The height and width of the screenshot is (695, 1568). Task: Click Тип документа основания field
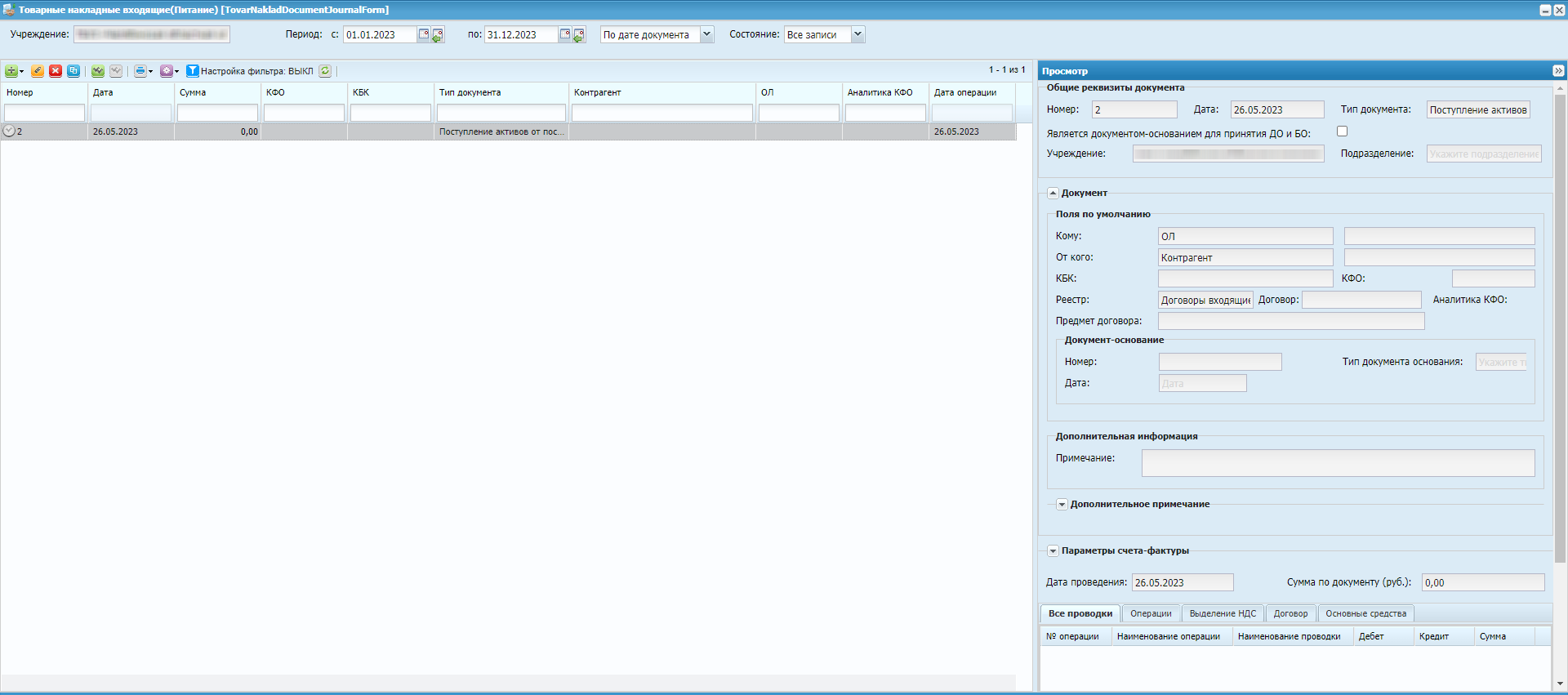(1501, 362)
